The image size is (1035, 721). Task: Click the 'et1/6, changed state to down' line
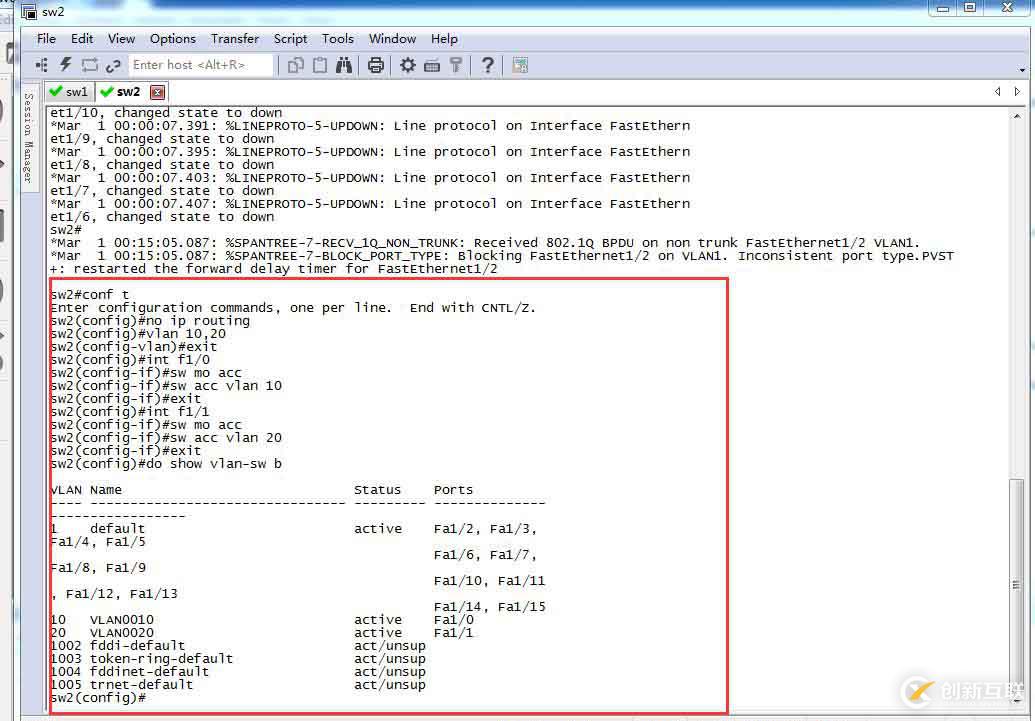(162, 217)
